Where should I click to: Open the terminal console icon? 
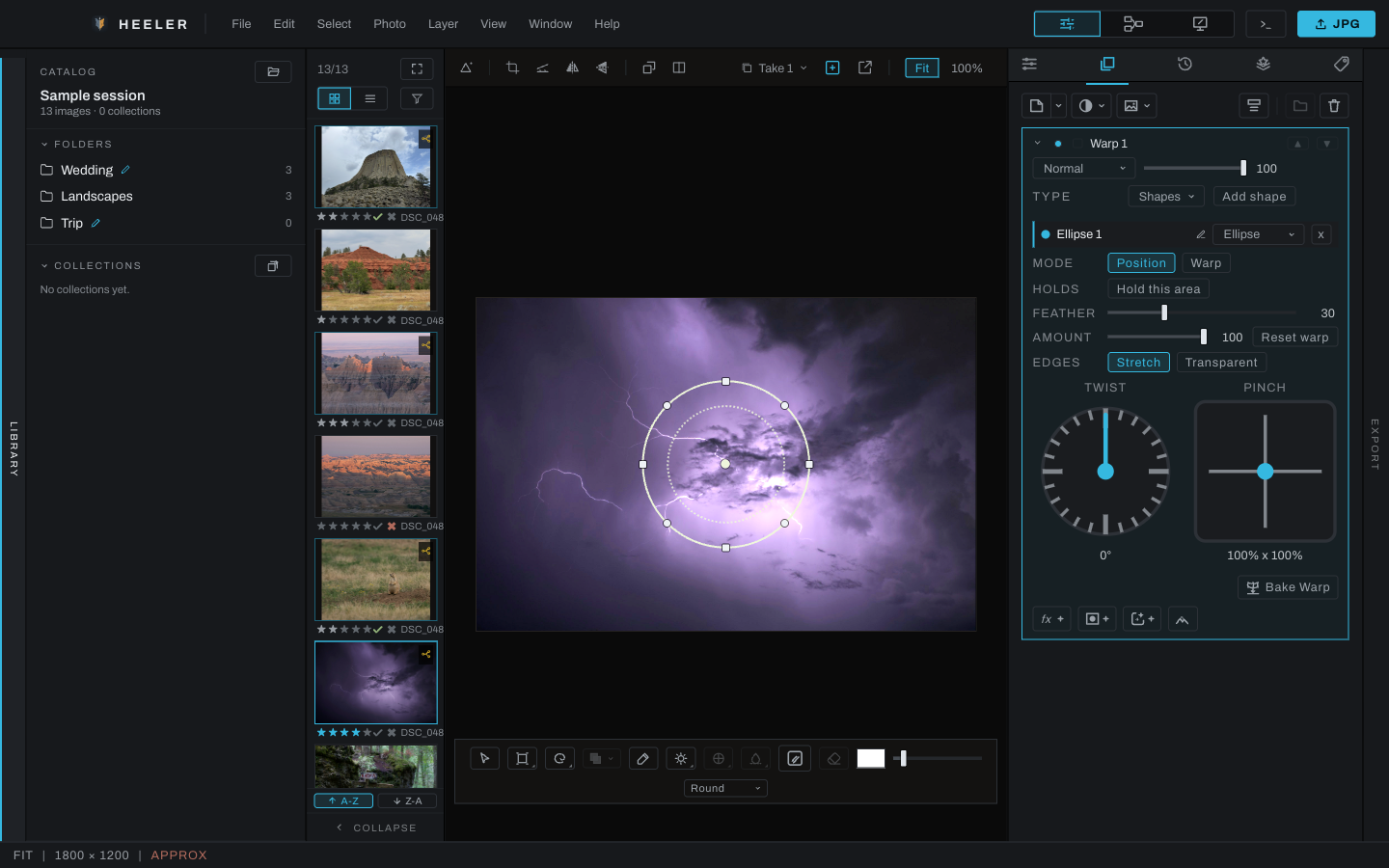point(1266,24)
